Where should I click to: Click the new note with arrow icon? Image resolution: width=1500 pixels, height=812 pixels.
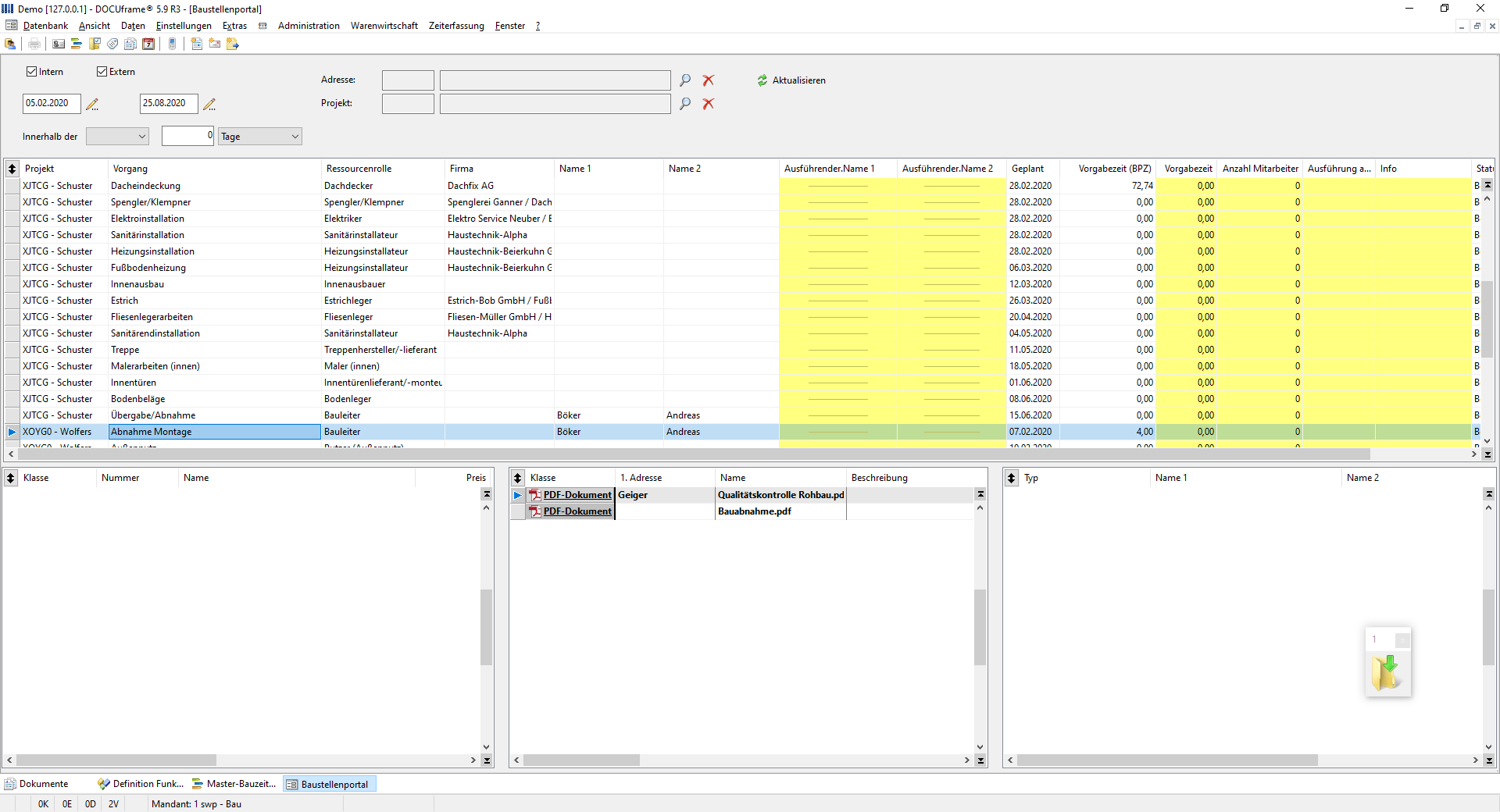tap(233, 44)
